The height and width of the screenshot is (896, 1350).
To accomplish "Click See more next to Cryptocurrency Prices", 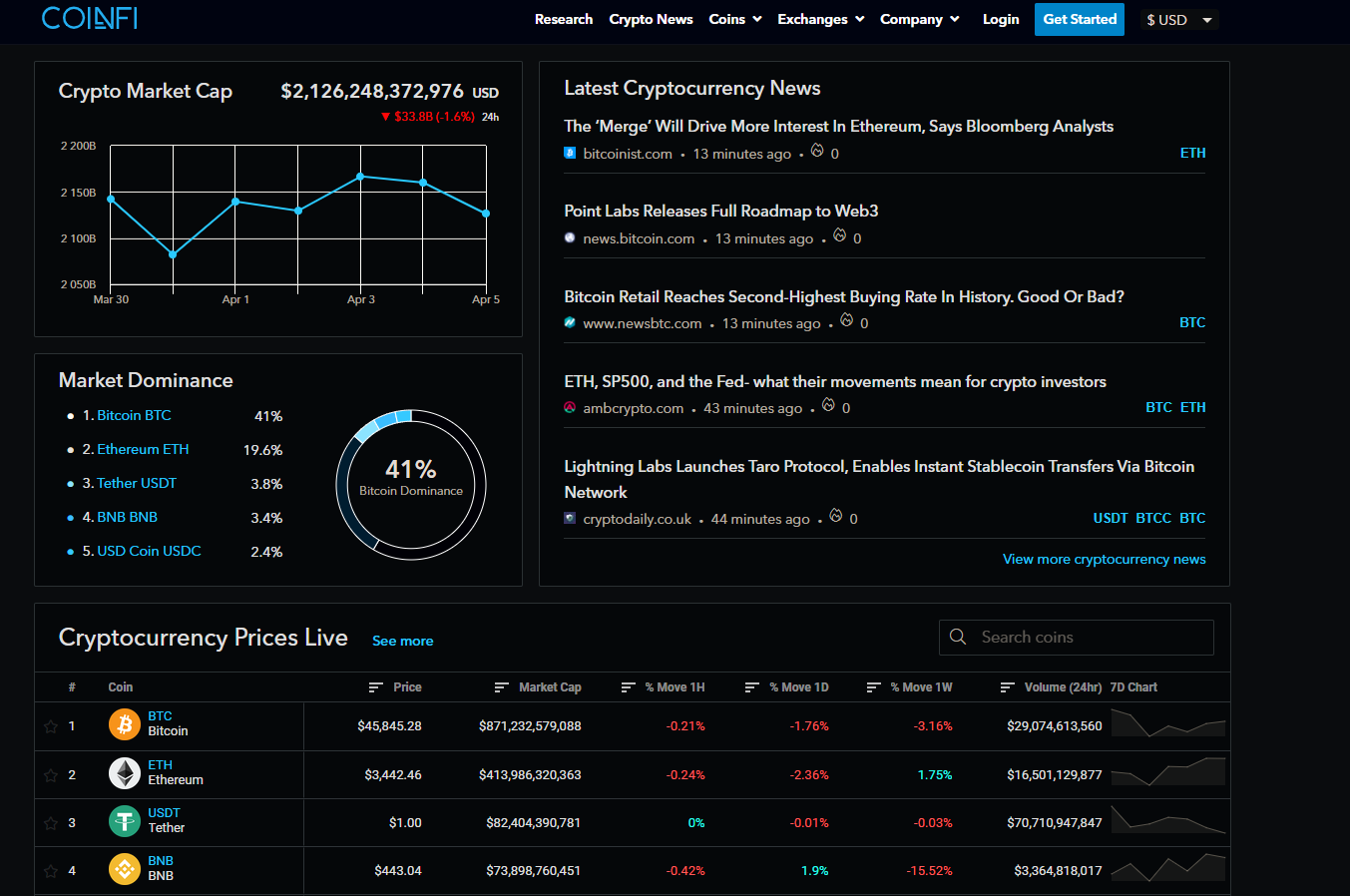I will point(403,641).
